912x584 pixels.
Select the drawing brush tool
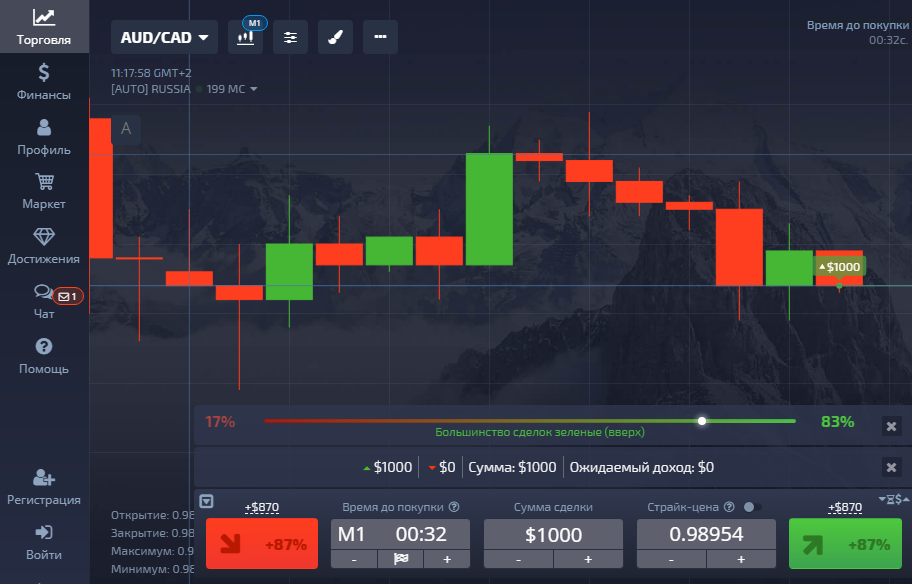pos(335,37)
